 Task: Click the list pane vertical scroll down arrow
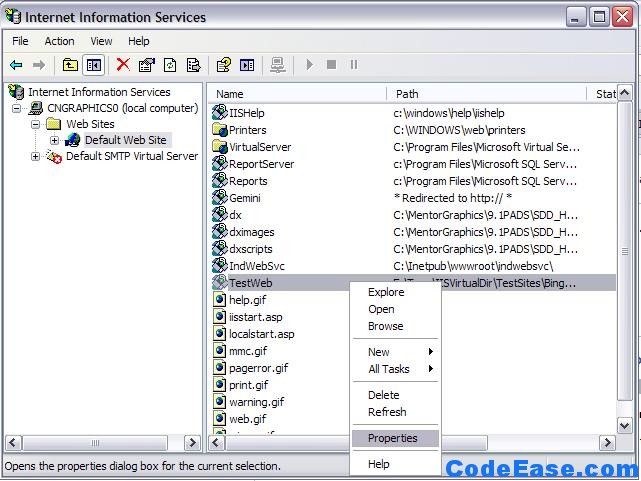pyautogui.click(x=624, y=425)
